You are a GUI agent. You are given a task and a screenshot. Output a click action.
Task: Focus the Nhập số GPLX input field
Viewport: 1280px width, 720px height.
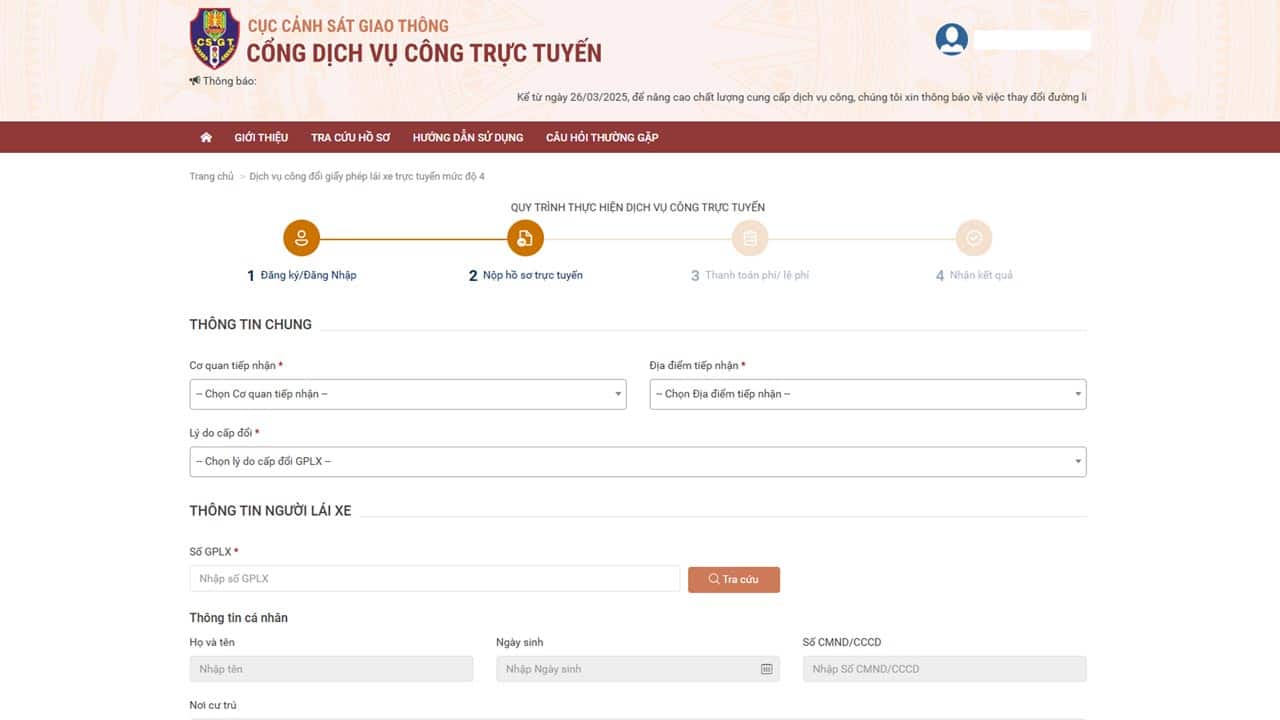click(x=435, y=579)
